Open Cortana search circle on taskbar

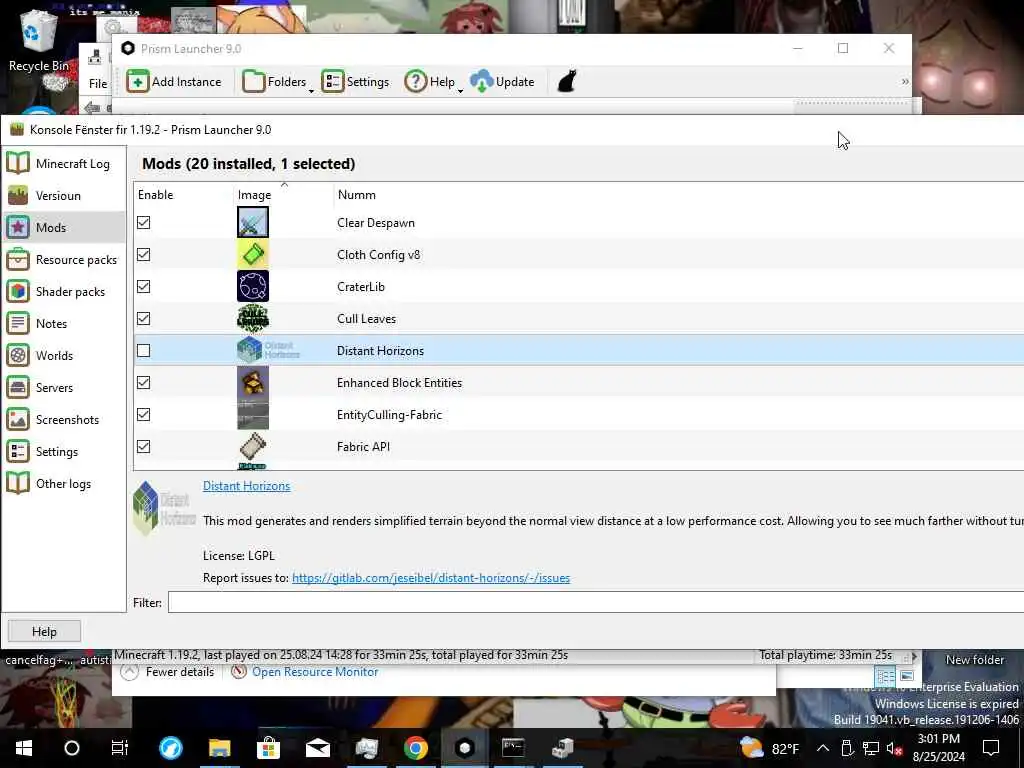(x=72, y=748)
